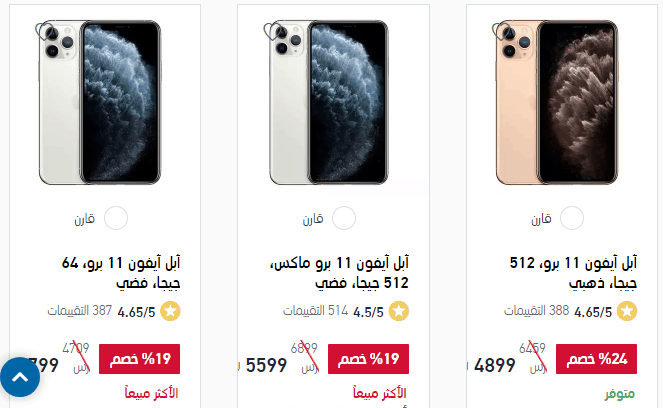Add silver iPhone 11 Pro 64GB to wishlist heart
Image resolution: width=663 pixels, height=408 pixels.
point(45,31)
